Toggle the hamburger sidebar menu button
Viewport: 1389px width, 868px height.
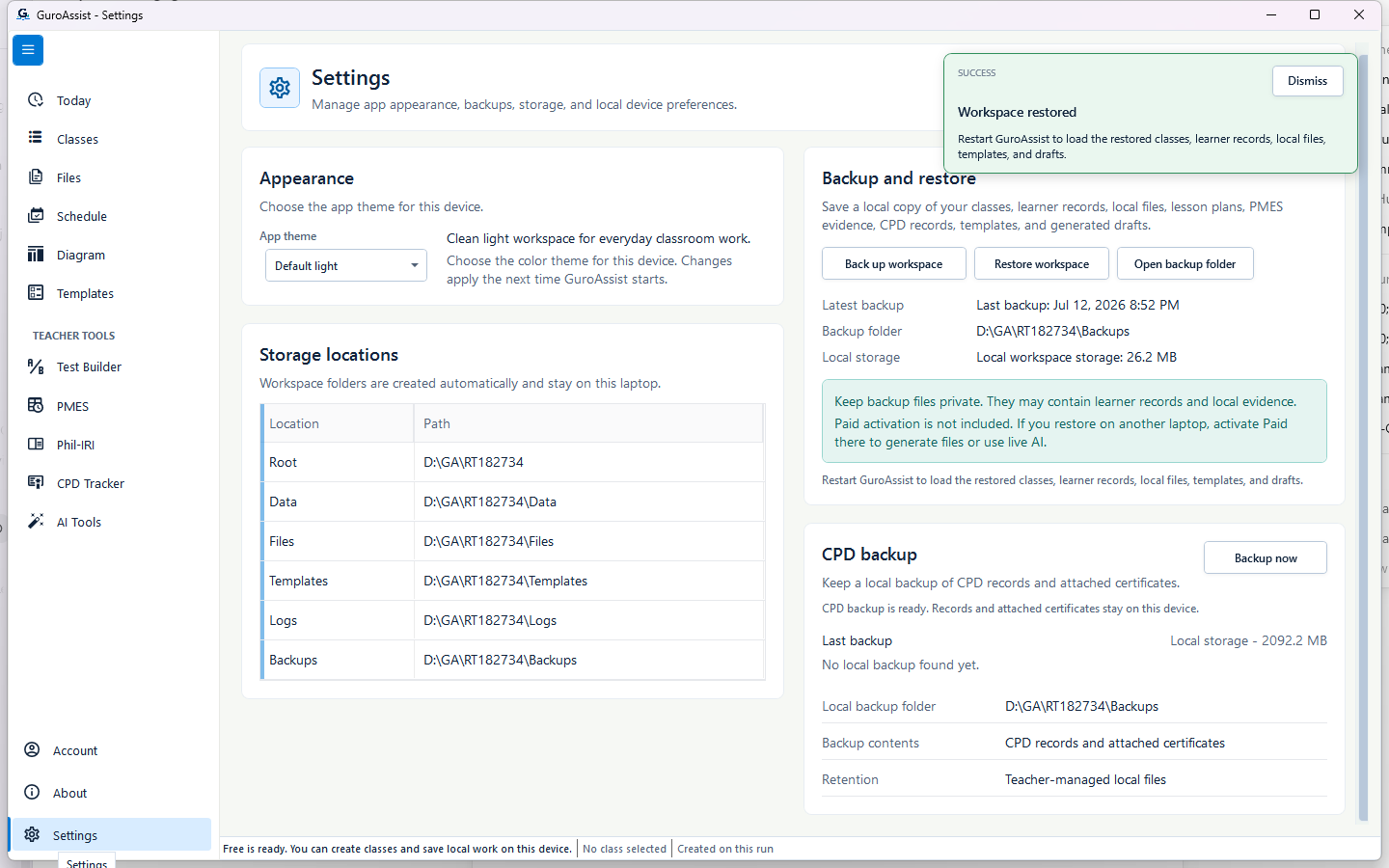pyautogui.click(x=28, y=50)
